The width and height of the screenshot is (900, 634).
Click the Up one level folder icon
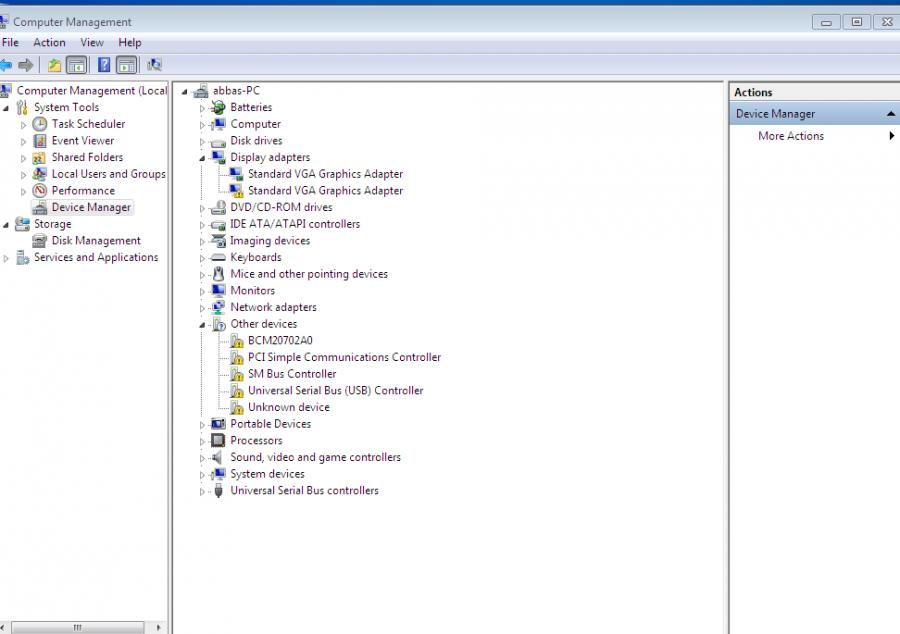pyautogui.click(x=55, y=65)
